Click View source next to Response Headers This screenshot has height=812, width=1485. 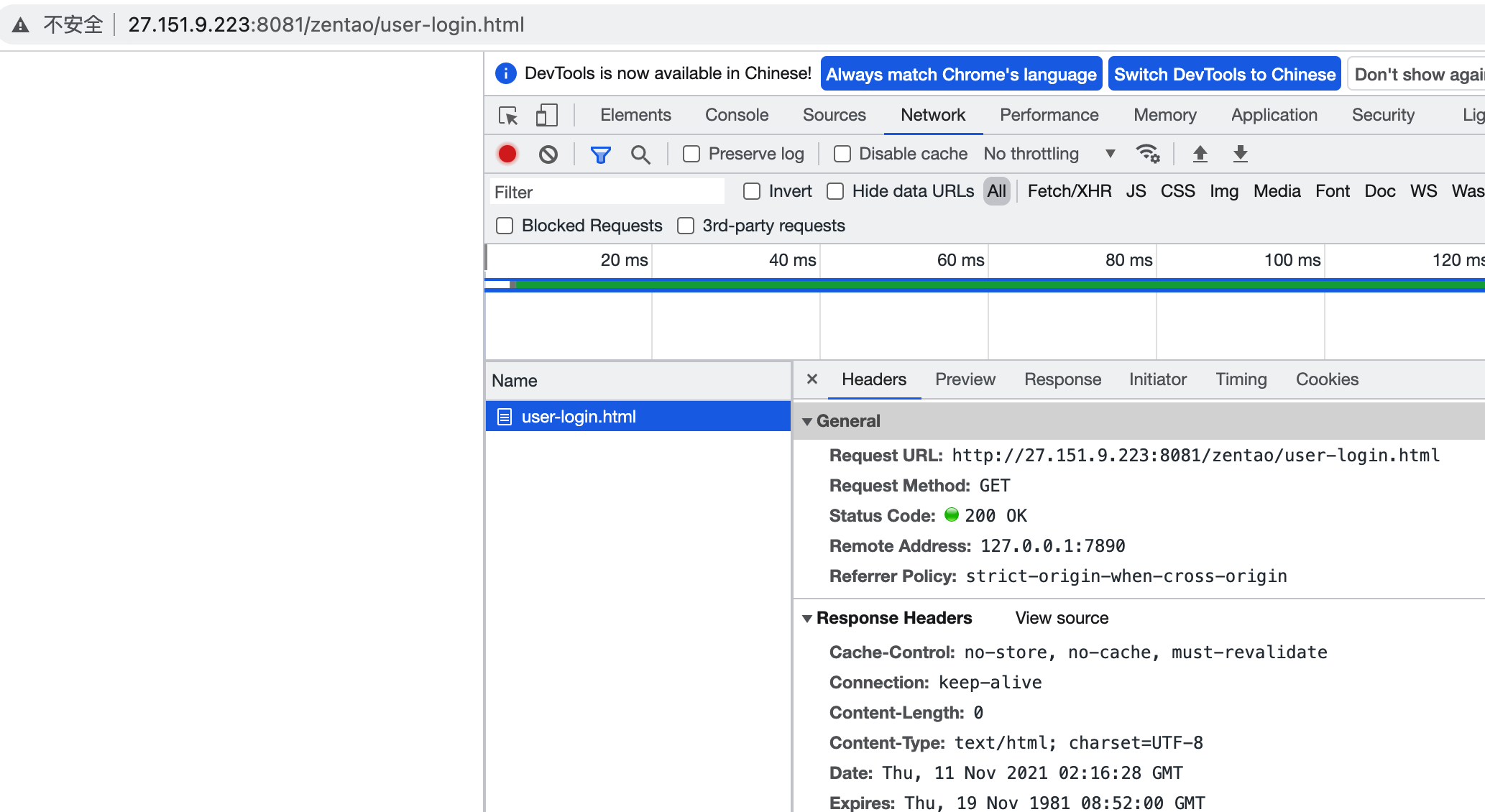[1061, 618]
